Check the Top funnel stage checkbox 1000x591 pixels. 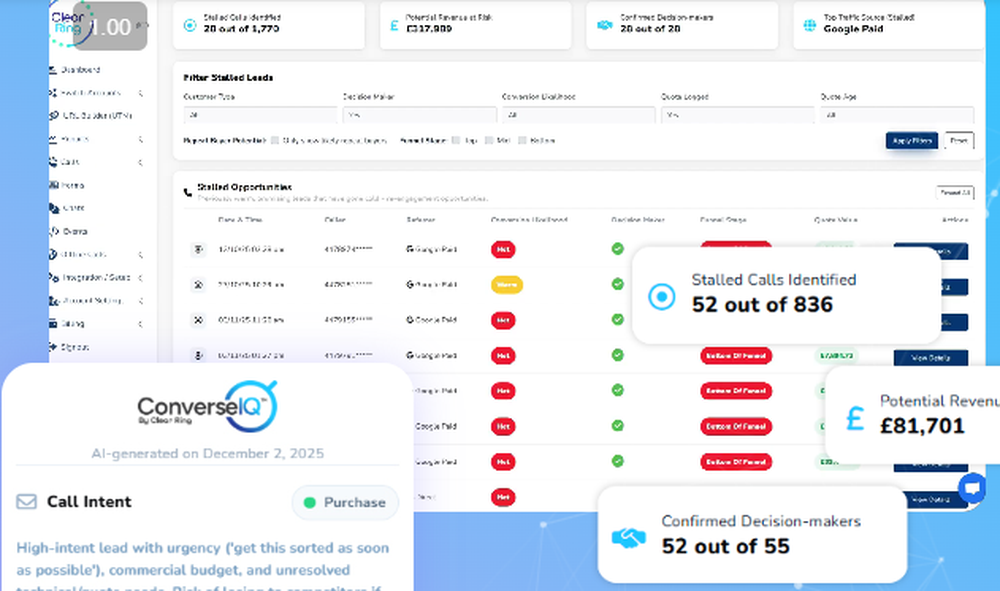coord(456,141)
